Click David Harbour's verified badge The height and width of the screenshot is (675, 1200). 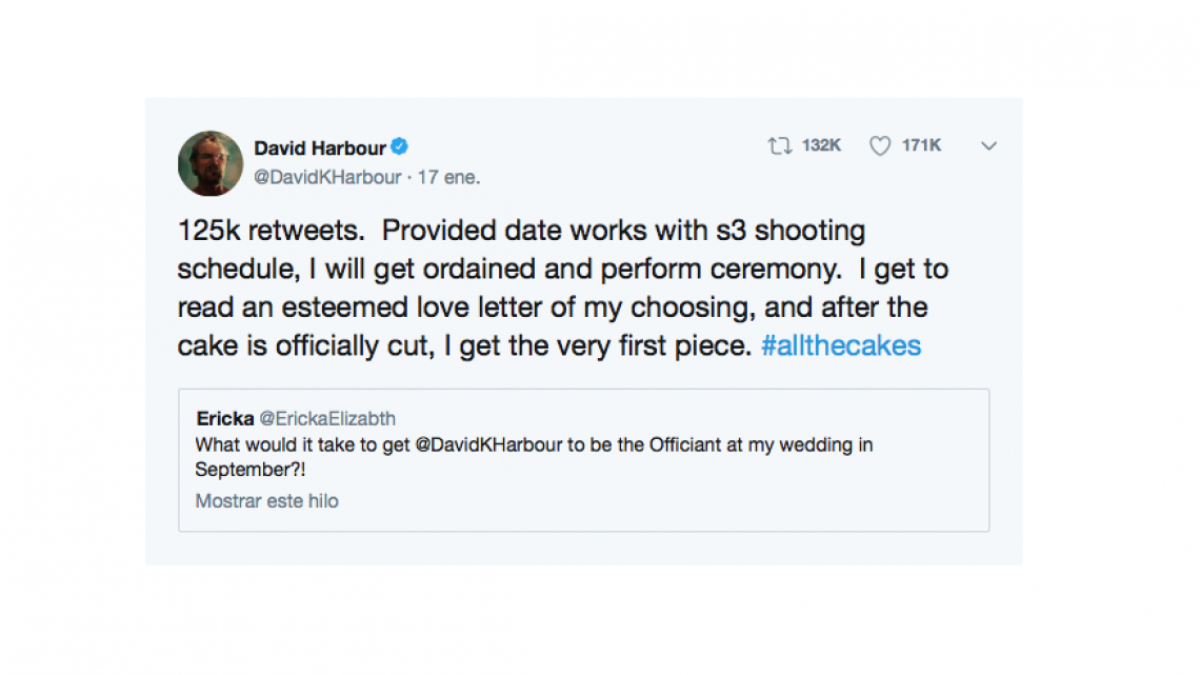click(x=399, y=147)
